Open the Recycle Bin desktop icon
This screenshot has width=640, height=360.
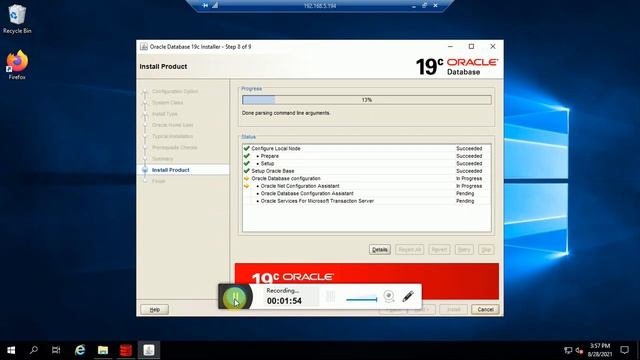click(x=16, y=19)
